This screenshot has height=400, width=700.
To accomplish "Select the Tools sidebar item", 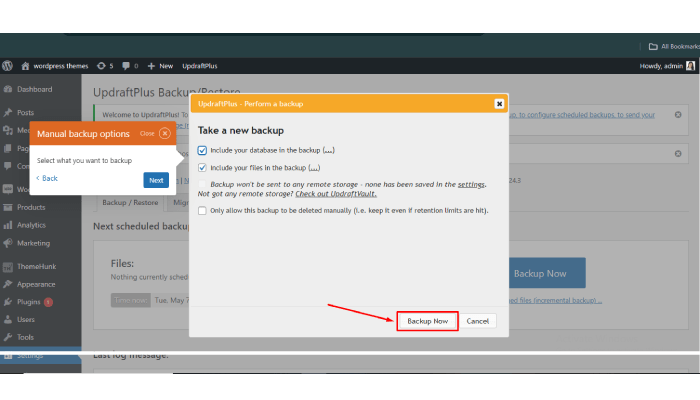I will [25, 337].
